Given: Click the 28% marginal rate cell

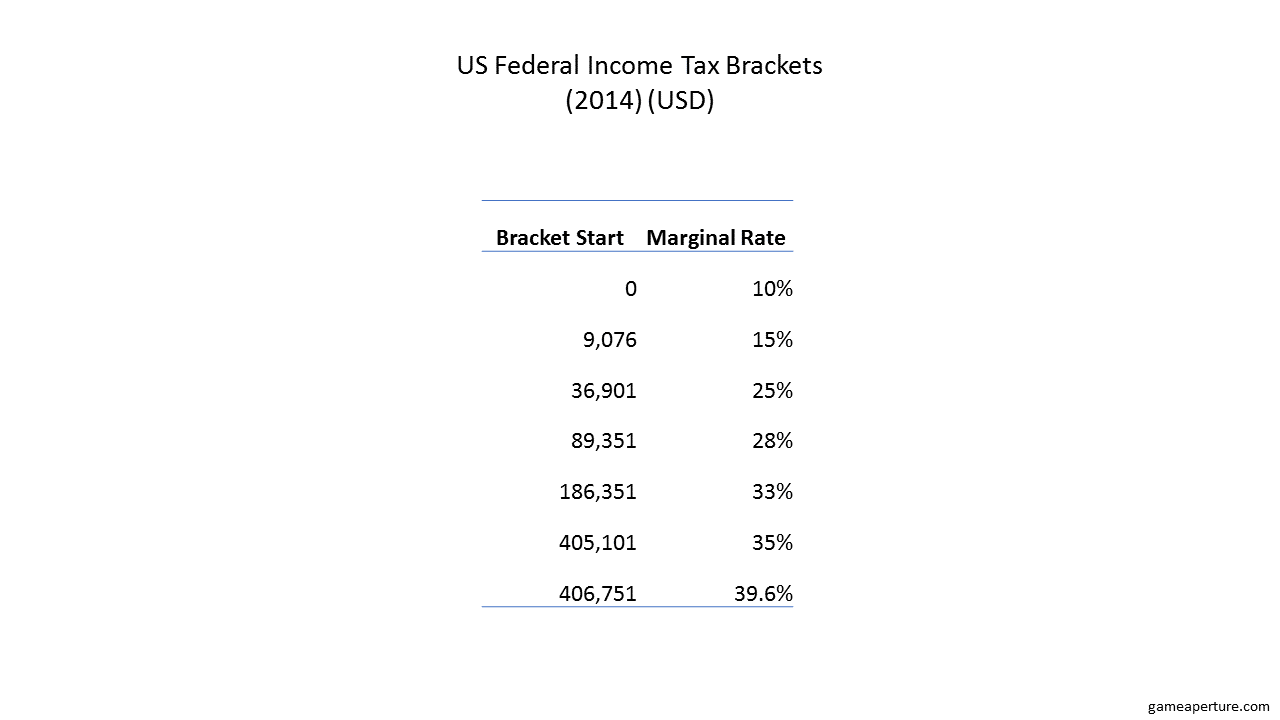Looking at the screenshot, I should point(772,442).
